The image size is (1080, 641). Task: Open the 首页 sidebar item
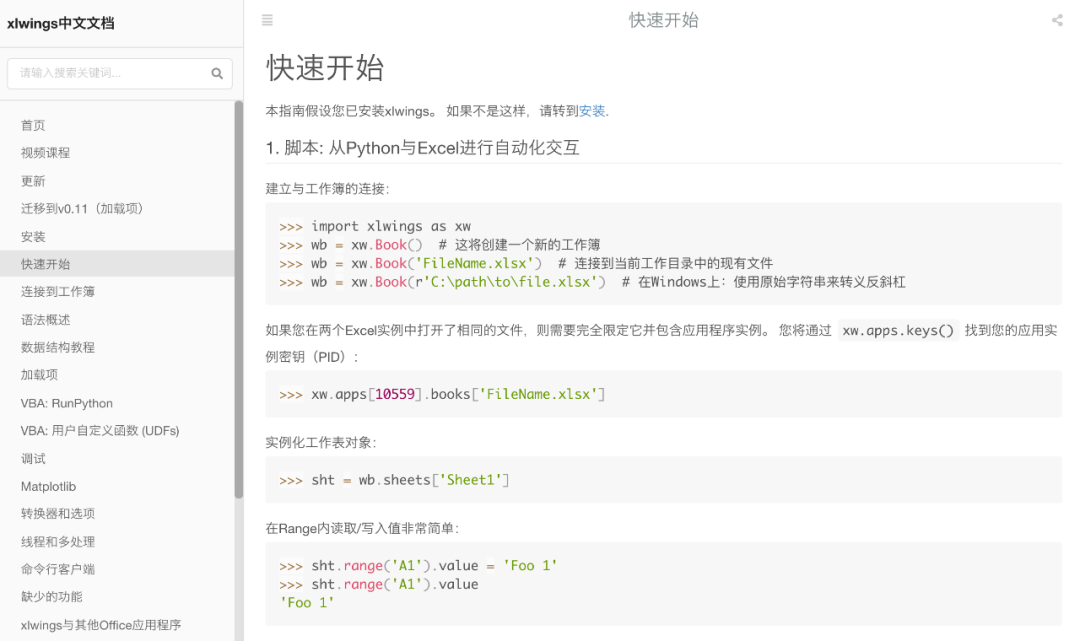[x=33, y=125]
